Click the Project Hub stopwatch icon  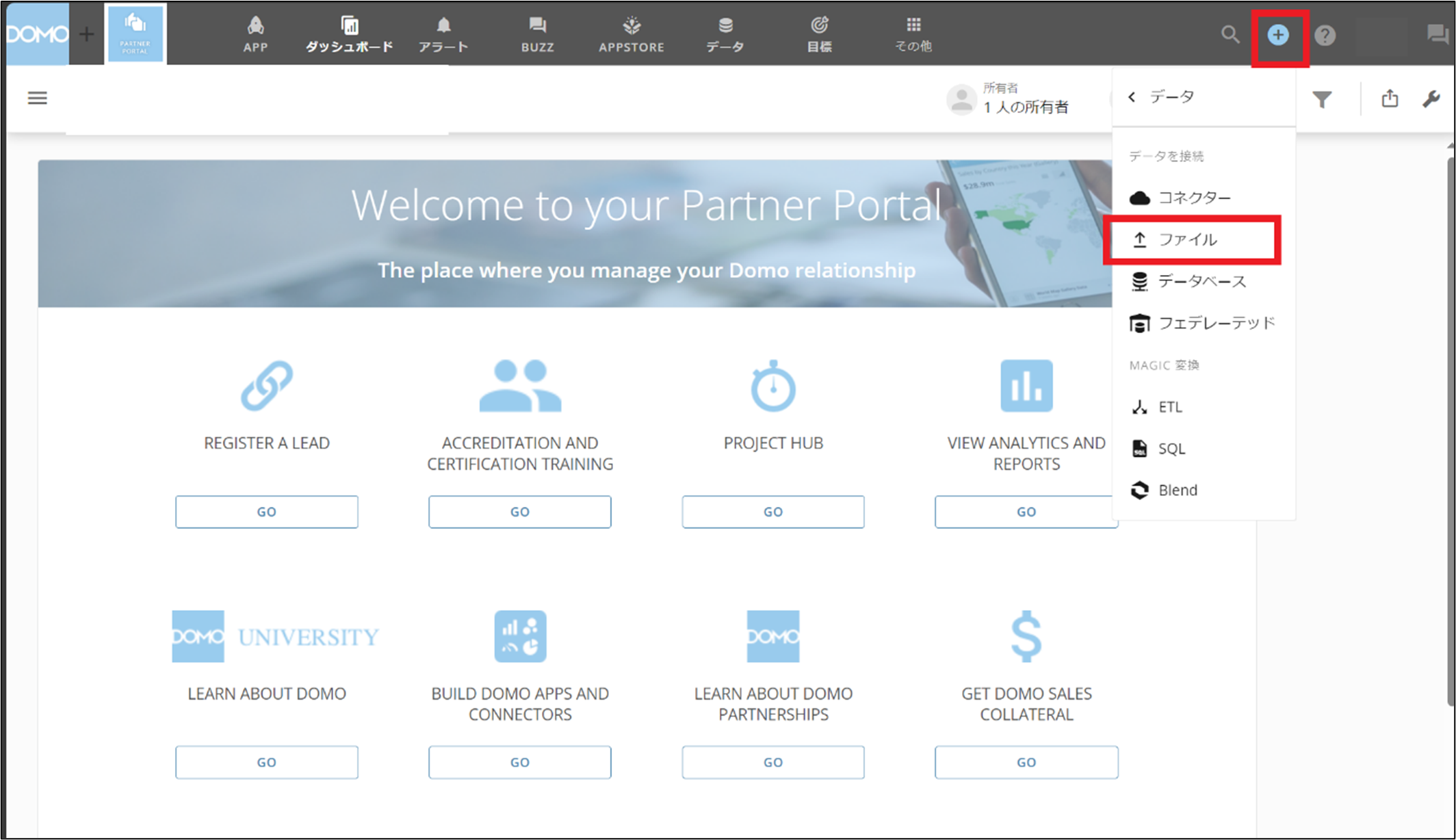click(773, 386)
